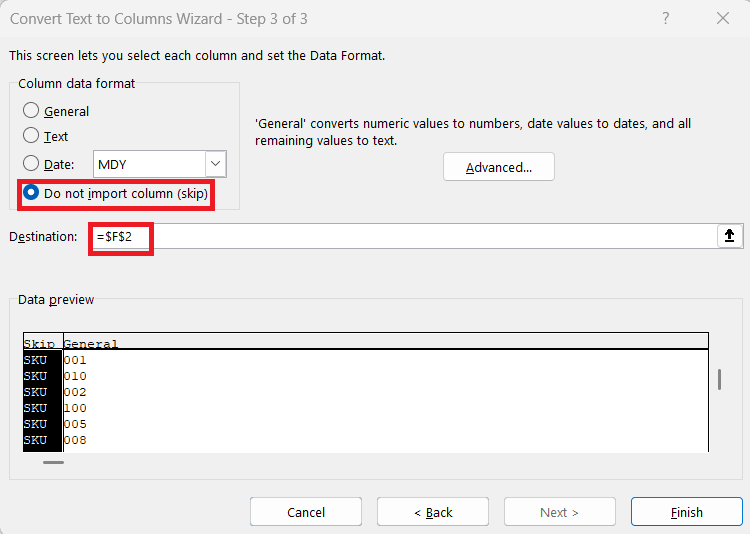Click preview value 010

click(75, 376)
